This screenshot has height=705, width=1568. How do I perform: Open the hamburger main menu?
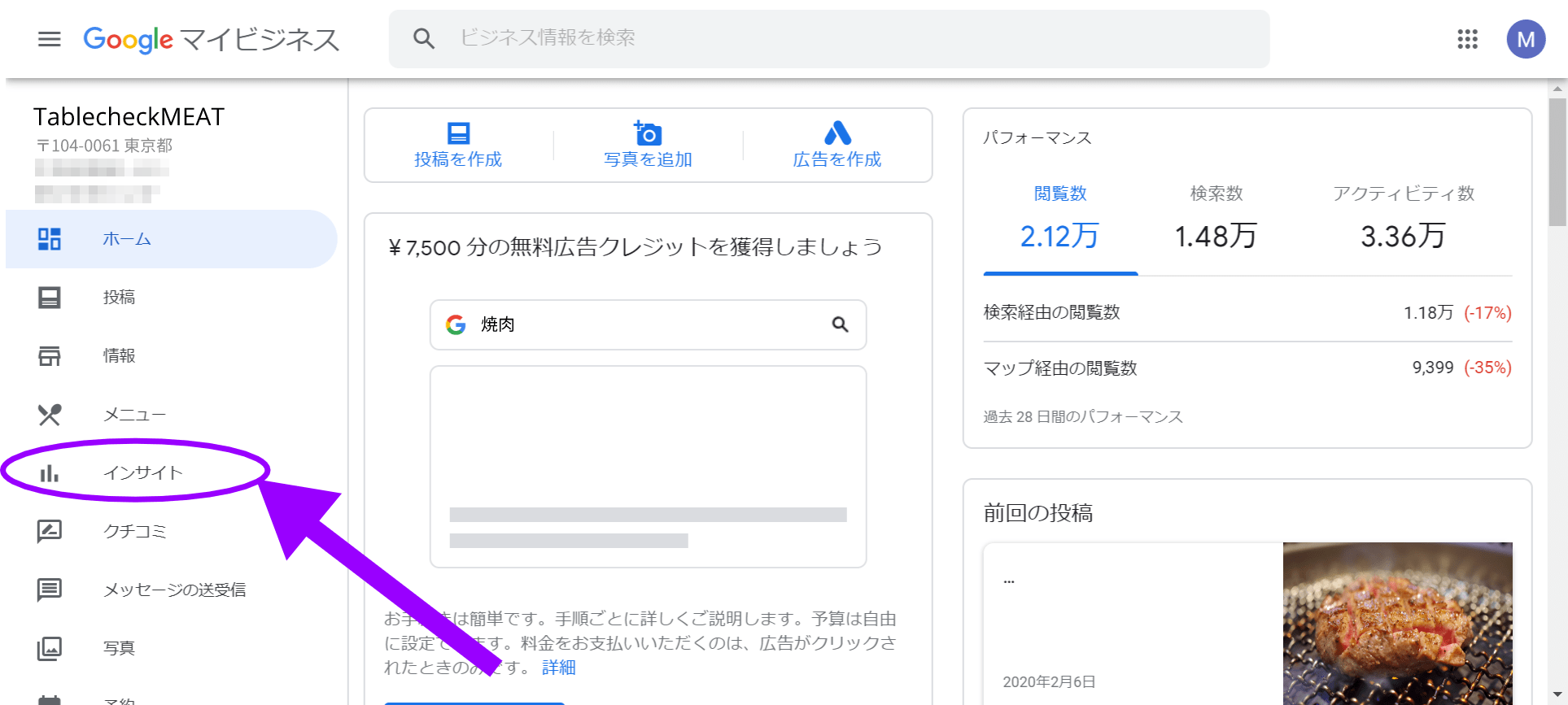(50, 39)
